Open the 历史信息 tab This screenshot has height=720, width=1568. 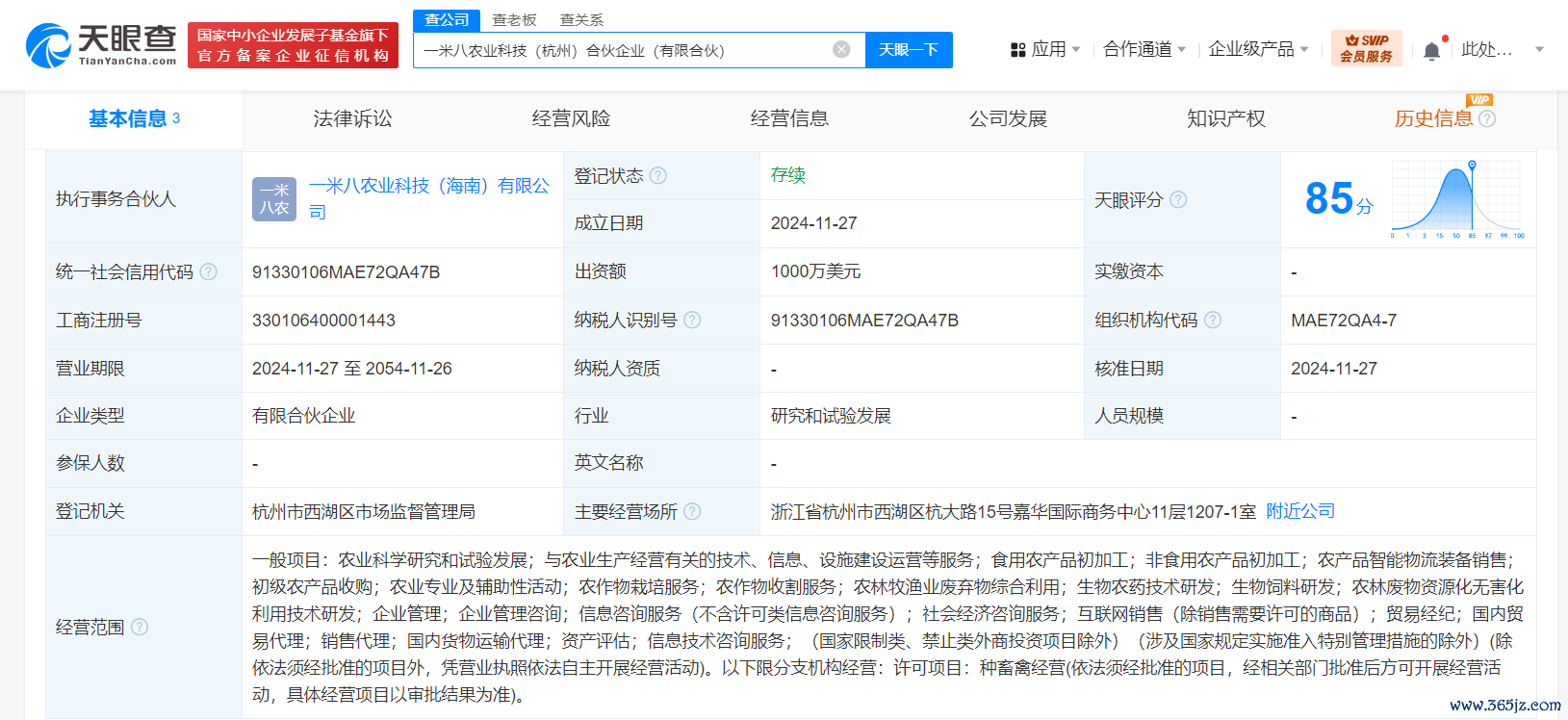(1433, 118)
